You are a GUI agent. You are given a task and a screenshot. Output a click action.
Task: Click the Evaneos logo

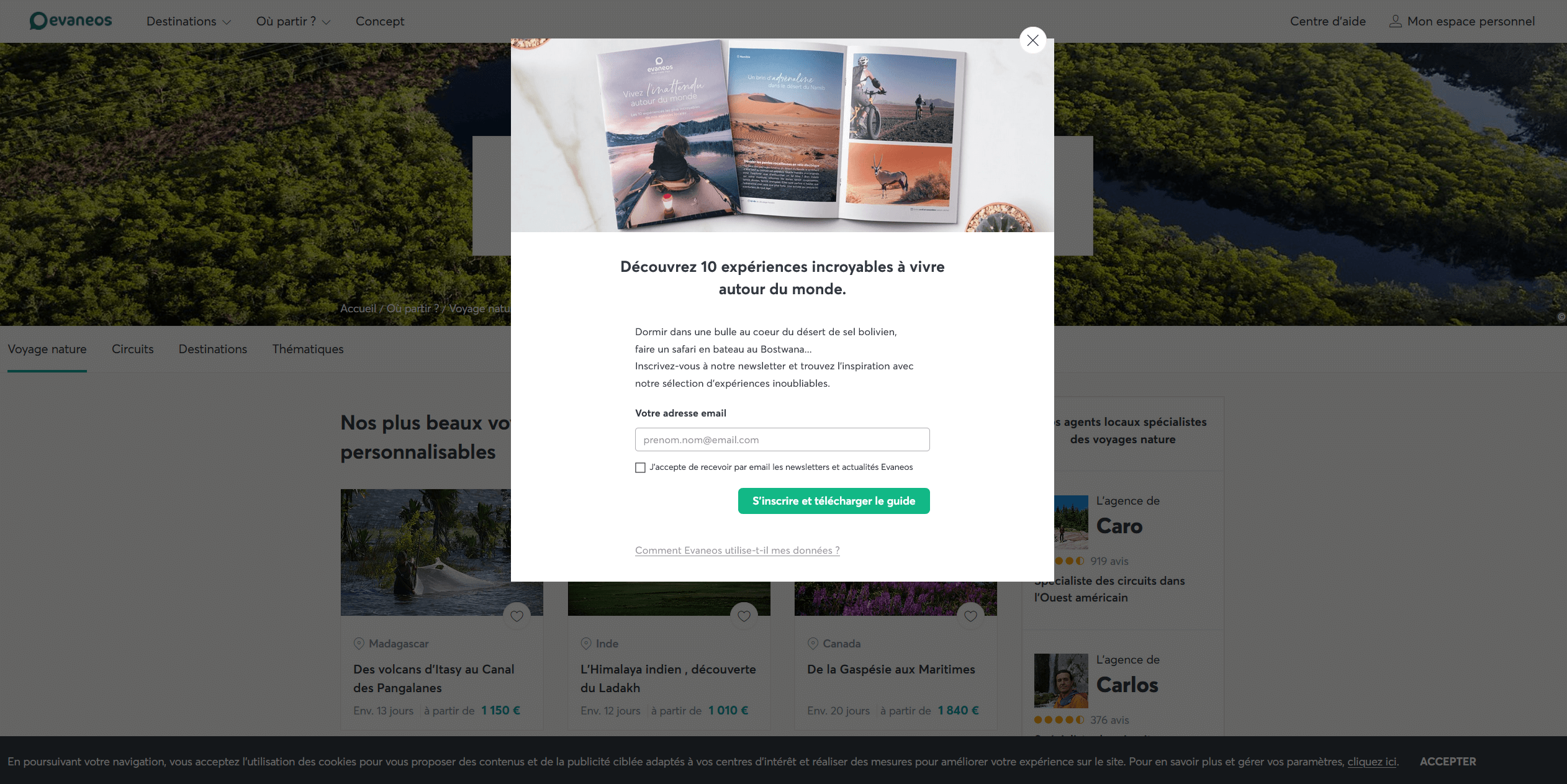[x=71, y=20]
